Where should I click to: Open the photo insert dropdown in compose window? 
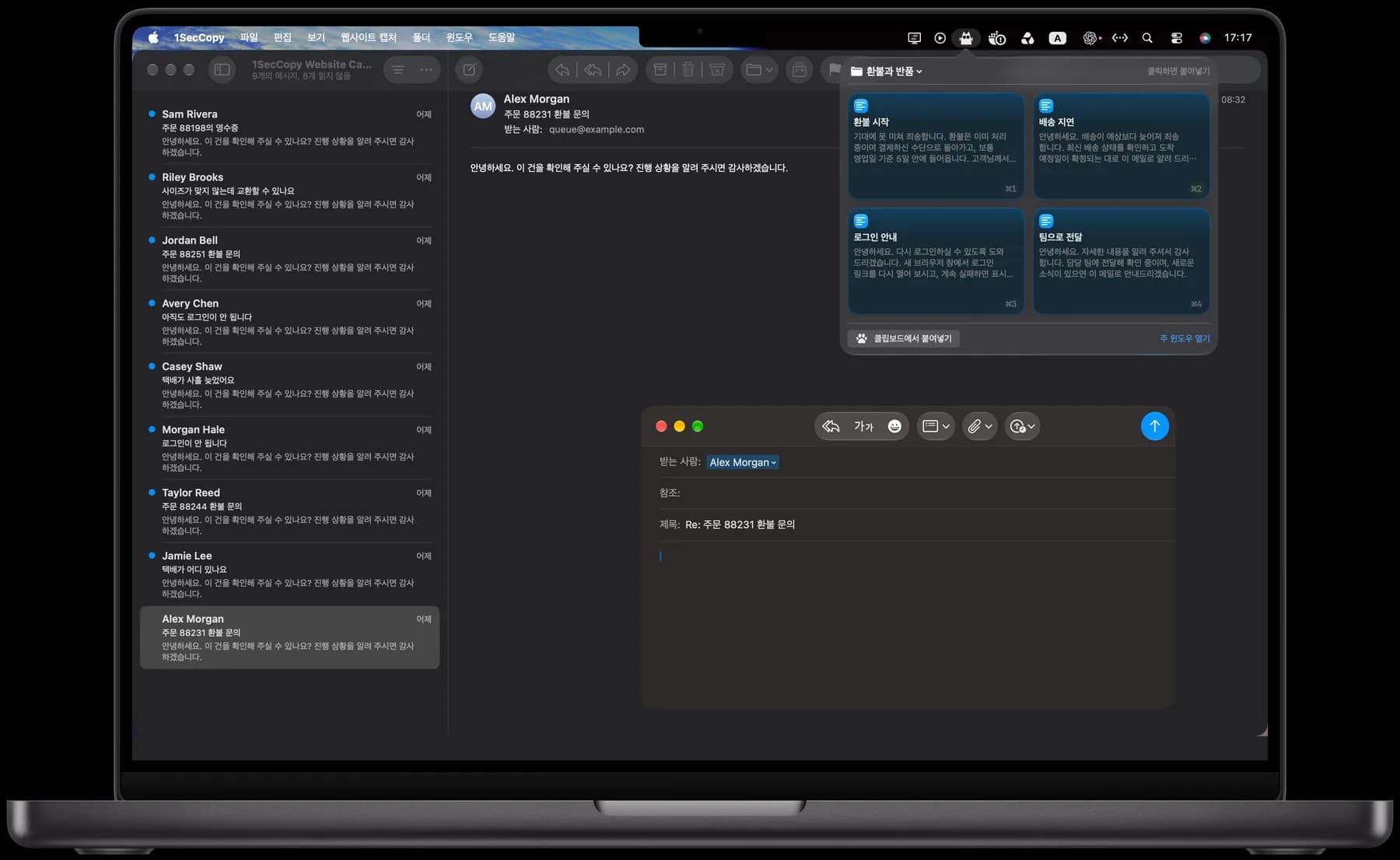(x=1022, y=426)
